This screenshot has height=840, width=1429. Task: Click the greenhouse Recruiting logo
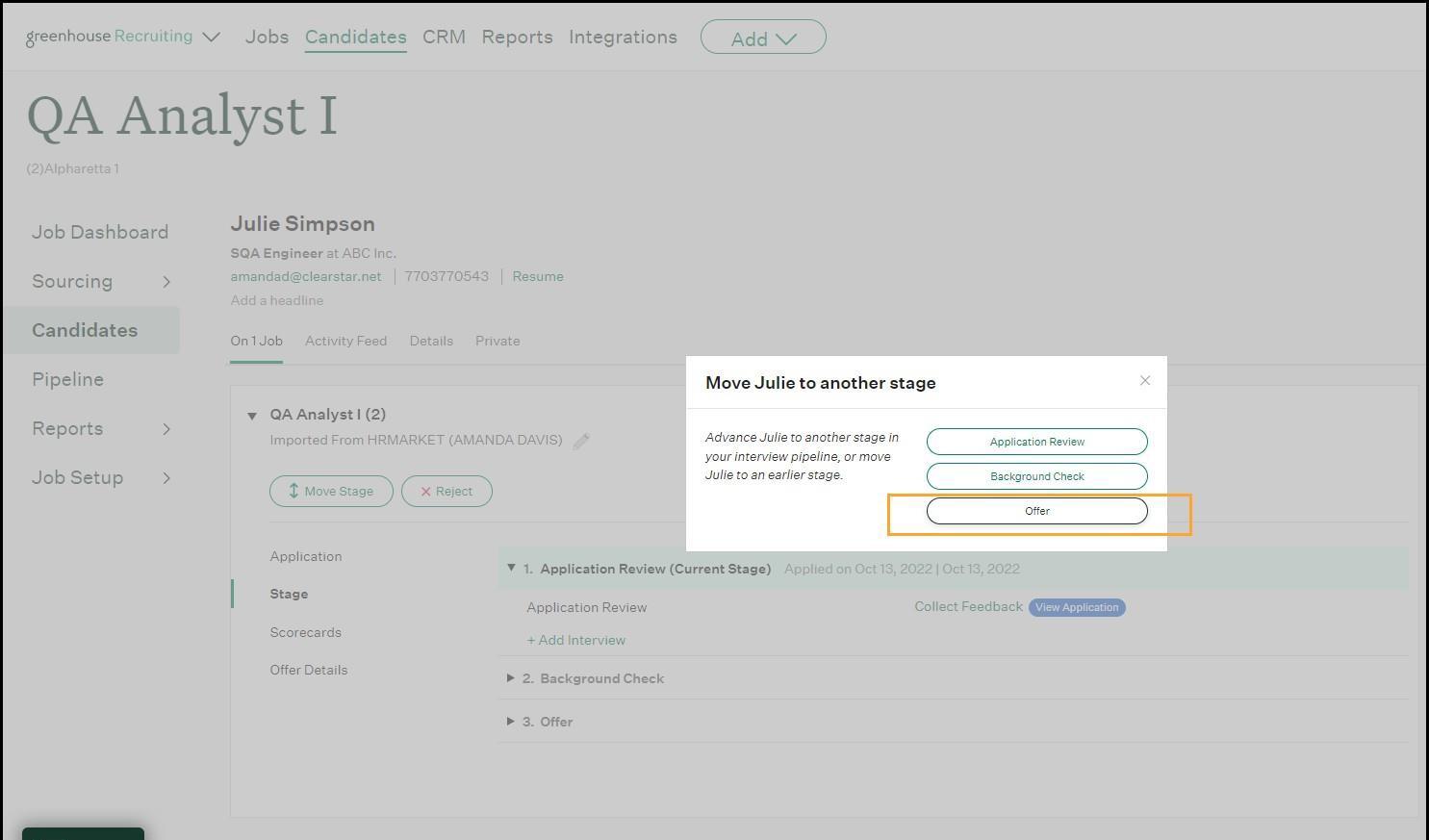[110, 37]
